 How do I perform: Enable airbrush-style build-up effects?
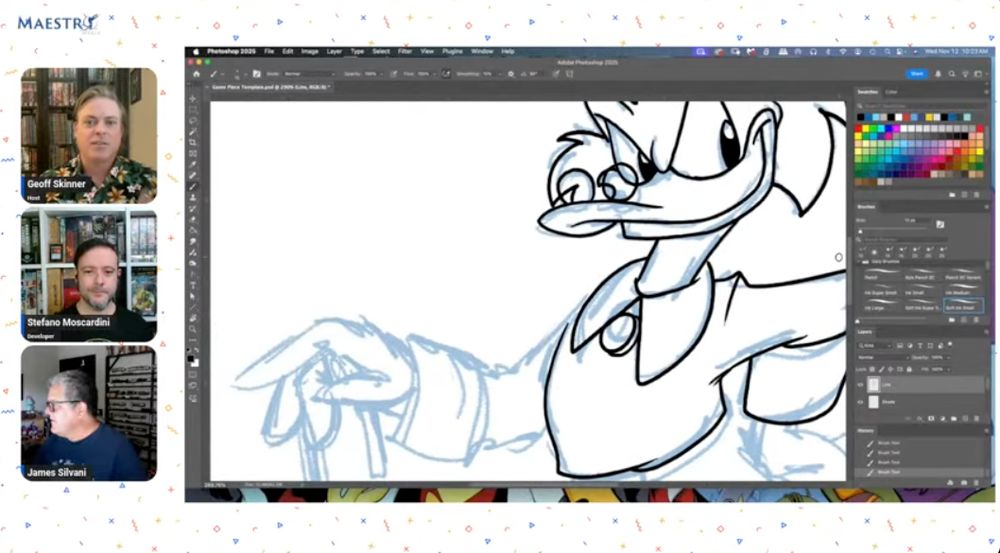[x=446, y=74]
